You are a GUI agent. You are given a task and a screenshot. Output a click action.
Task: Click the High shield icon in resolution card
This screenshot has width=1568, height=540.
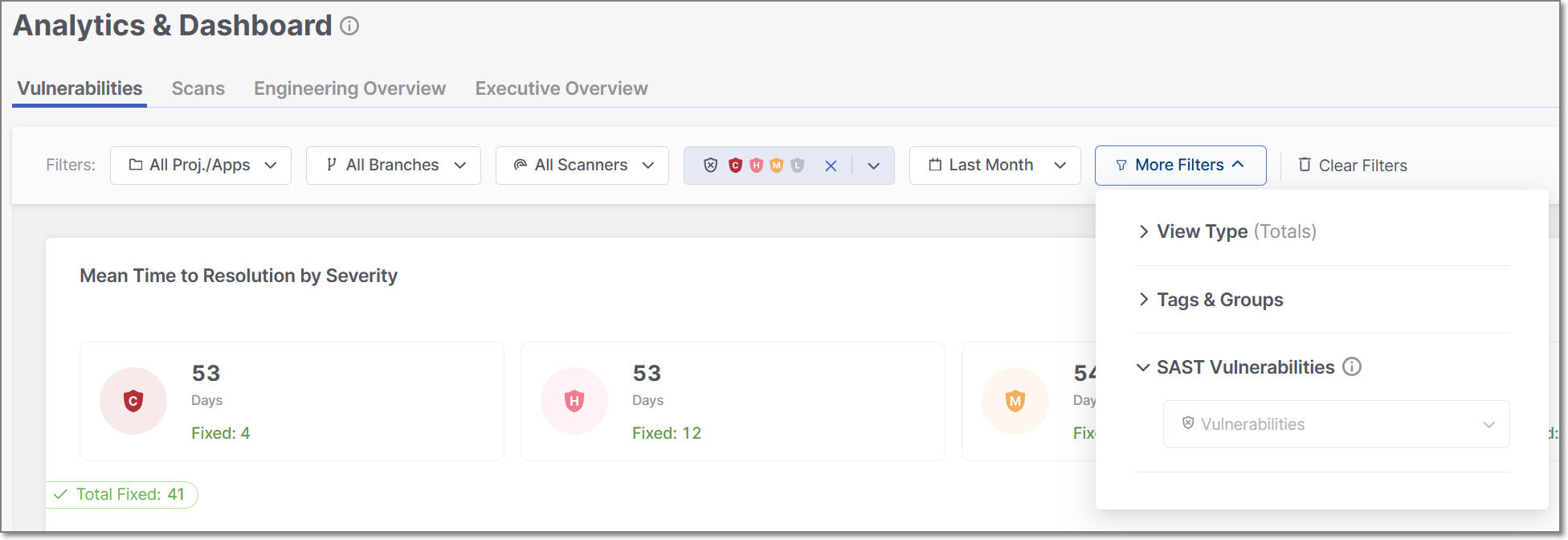point(574,401)
